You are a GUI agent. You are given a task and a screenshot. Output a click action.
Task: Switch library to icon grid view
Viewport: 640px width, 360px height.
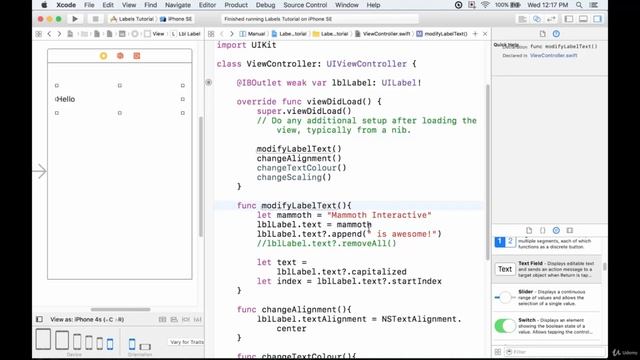coord(498,351)
